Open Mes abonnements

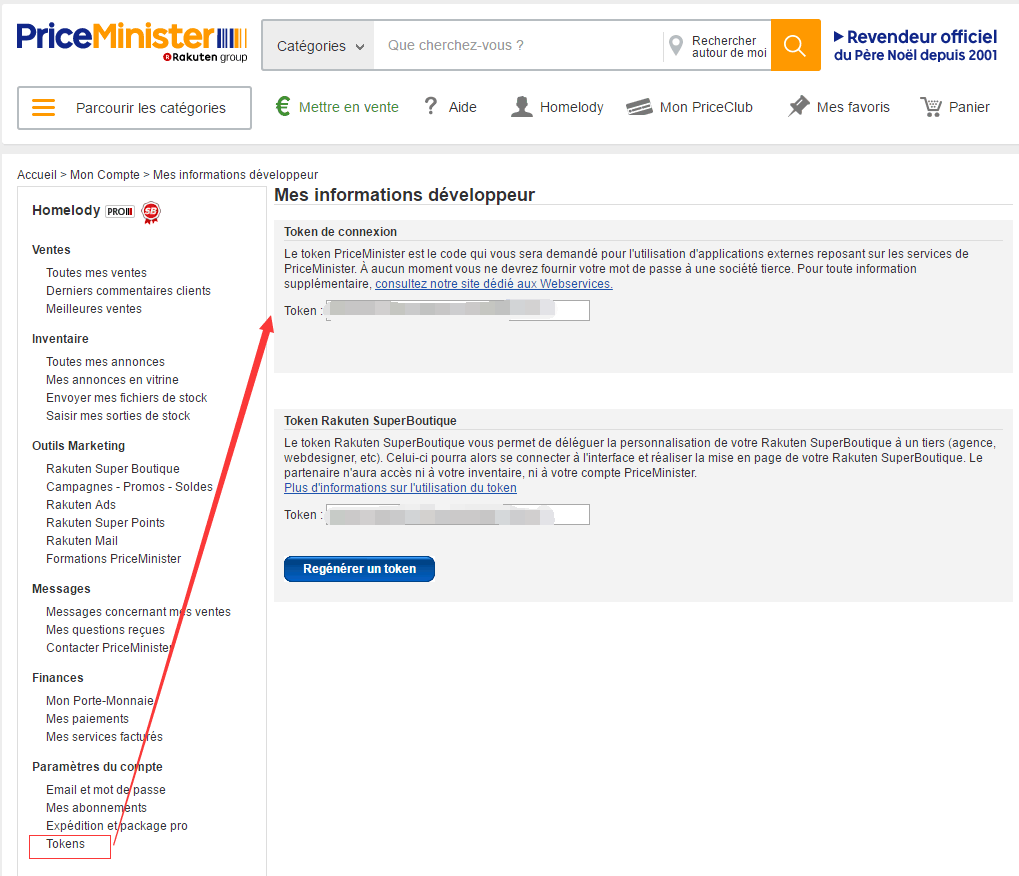[x=97, y=808]
